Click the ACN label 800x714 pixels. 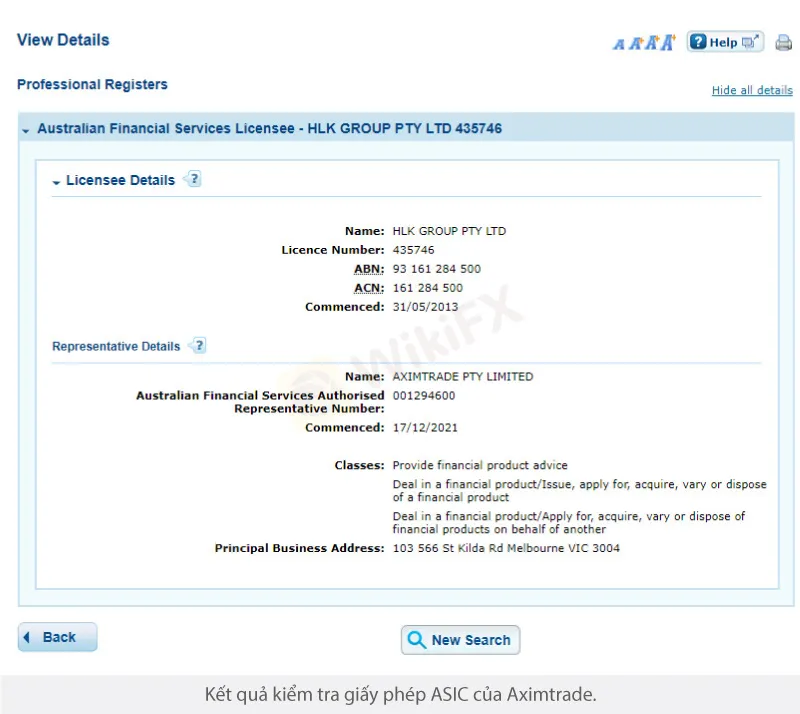369,288
